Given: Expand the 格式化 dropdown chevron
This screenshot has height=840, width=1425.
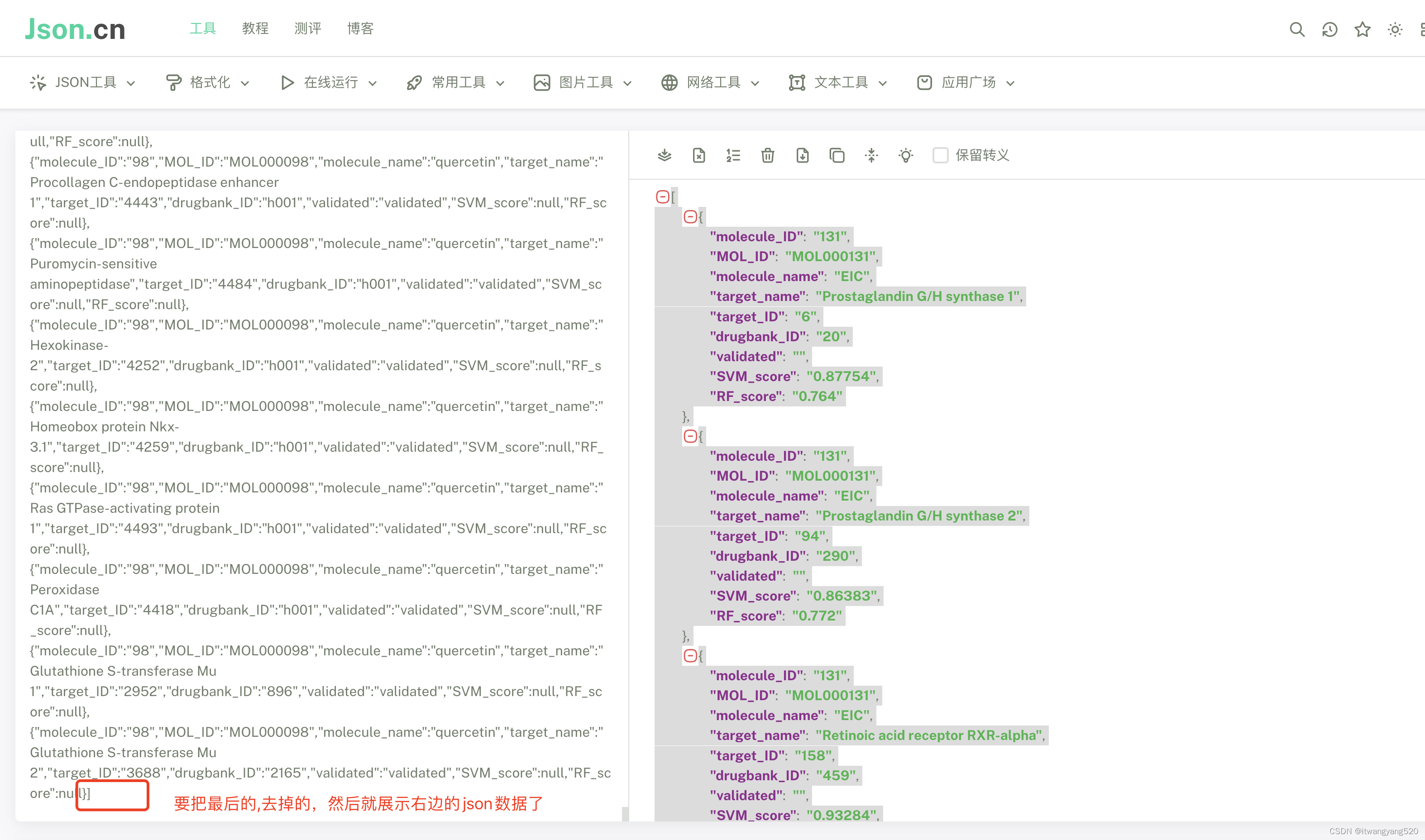Looking at the screenshot, I should tap(244, 83).
